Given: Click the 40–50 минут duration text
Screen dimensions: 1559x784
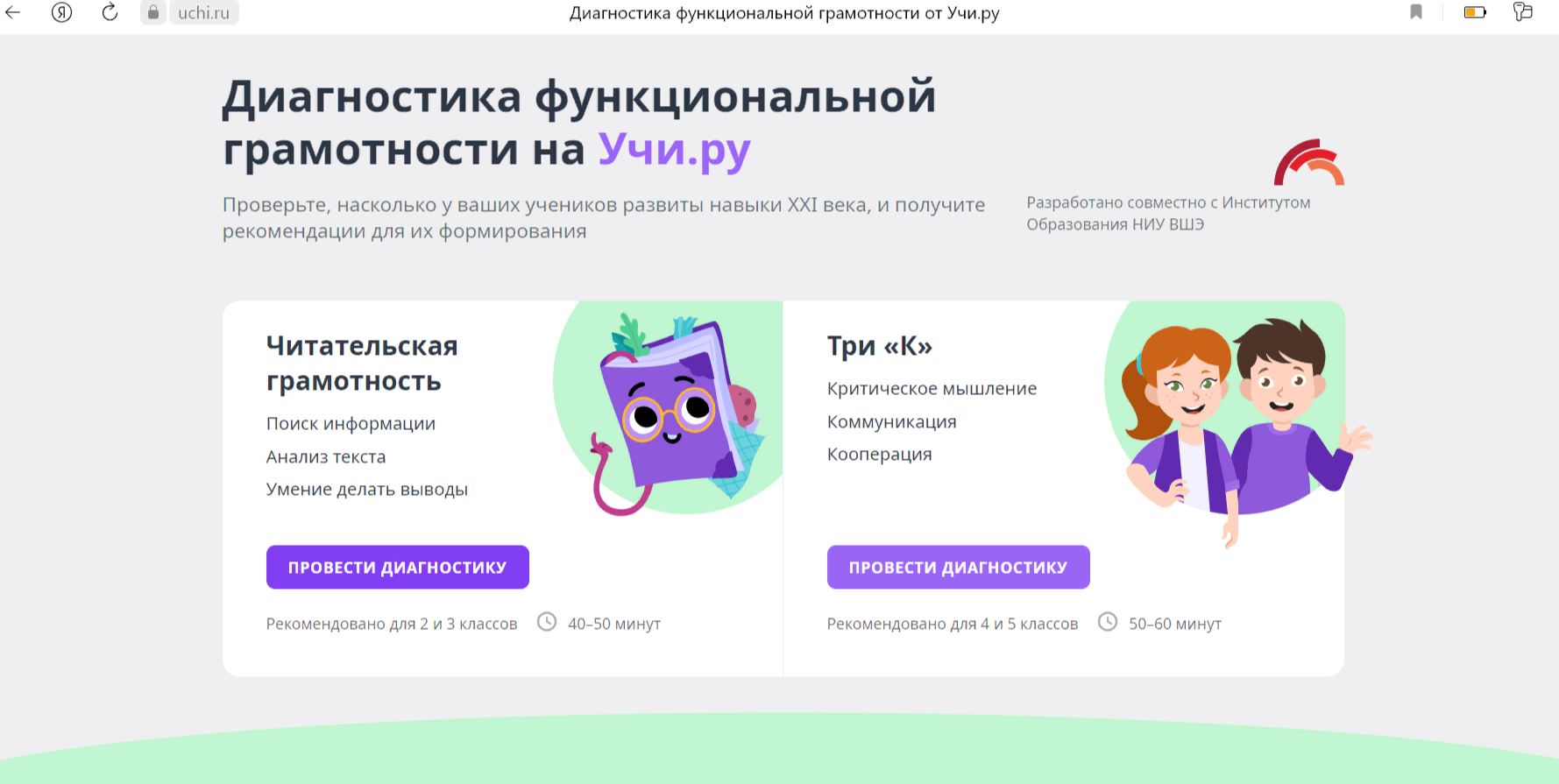Looking at the screenshot, I should point(614,624).
